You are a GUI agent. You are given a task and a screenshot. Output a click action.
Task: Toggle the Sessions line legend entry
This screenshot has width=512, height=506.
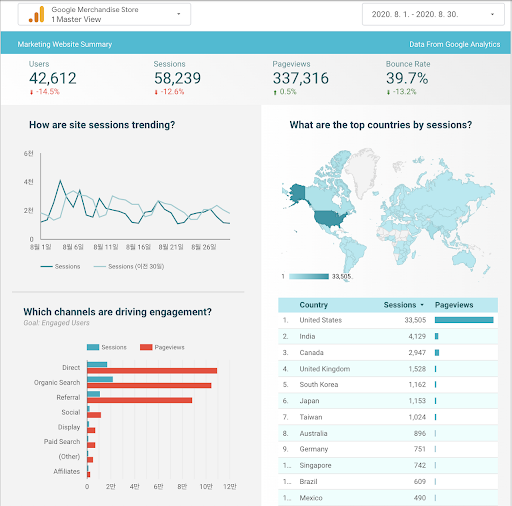[60, 266]
